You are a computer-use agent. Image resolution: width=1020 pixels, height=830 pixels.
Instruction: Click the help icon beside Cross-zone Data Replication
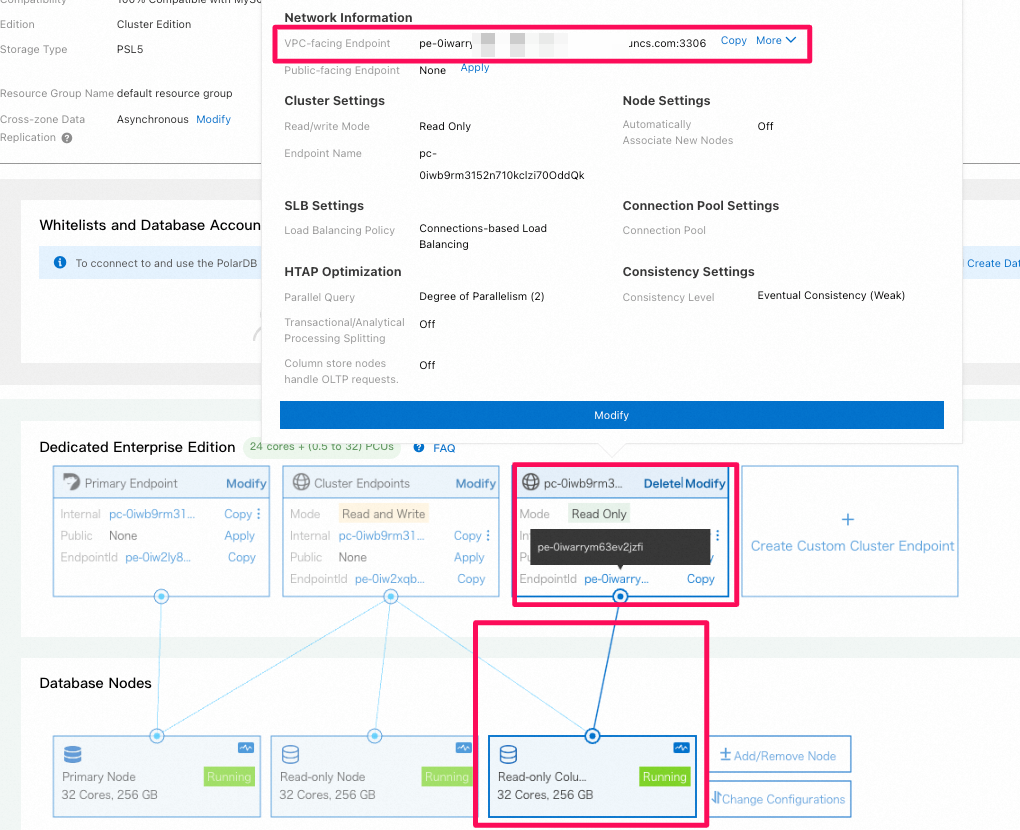pos(66,138)
